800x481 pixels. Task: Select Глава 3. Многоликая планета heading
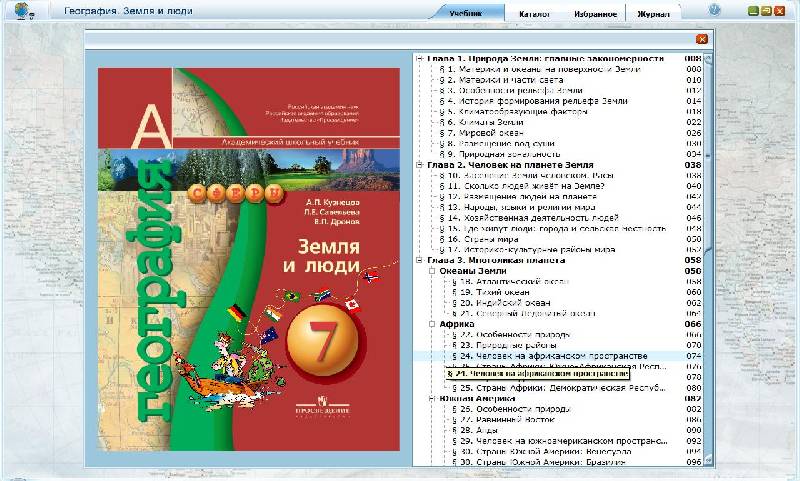tap(496, 260)
